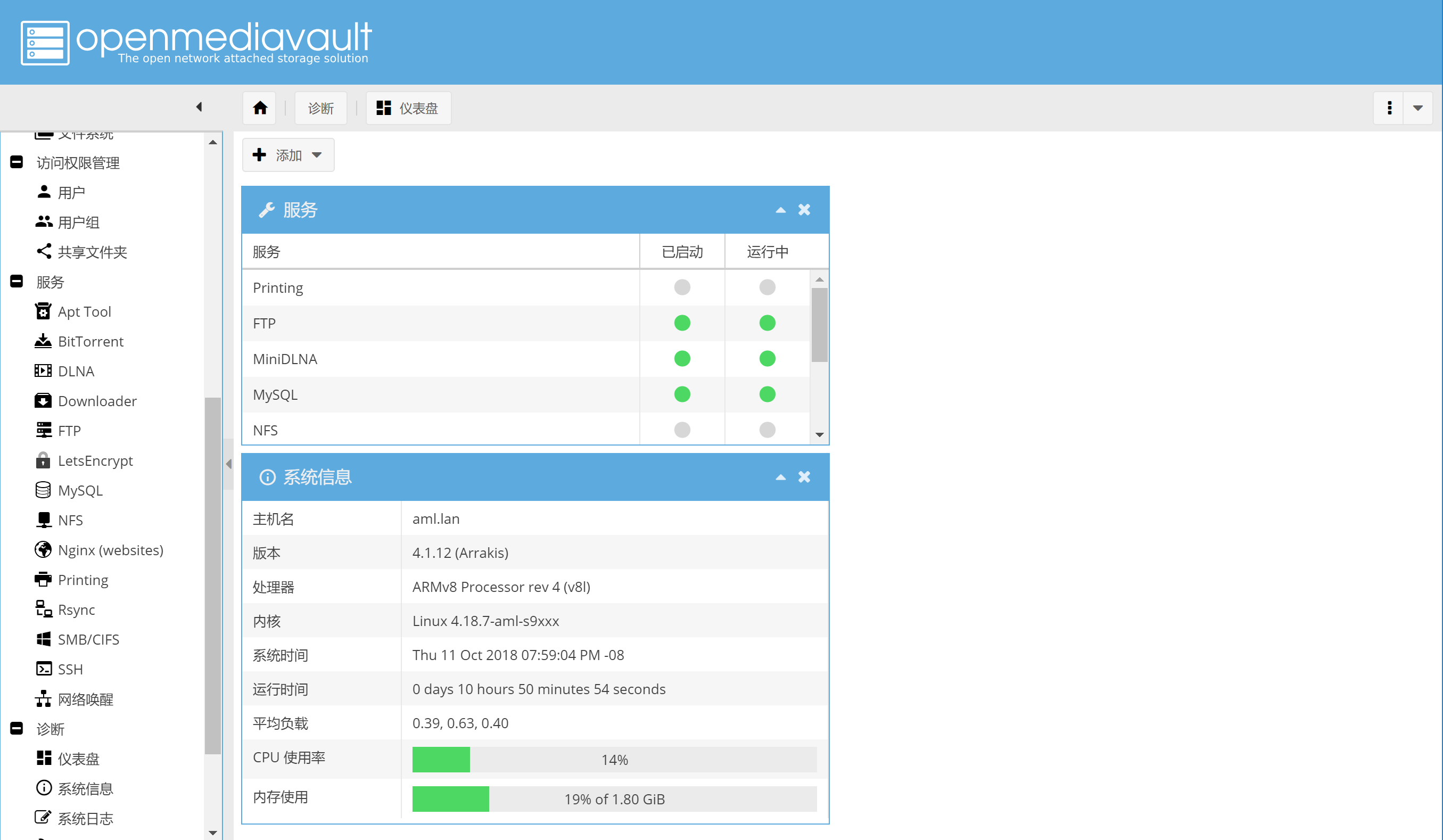
Task: Click MySQL running green status dot
Action: [x=768, y=394]
